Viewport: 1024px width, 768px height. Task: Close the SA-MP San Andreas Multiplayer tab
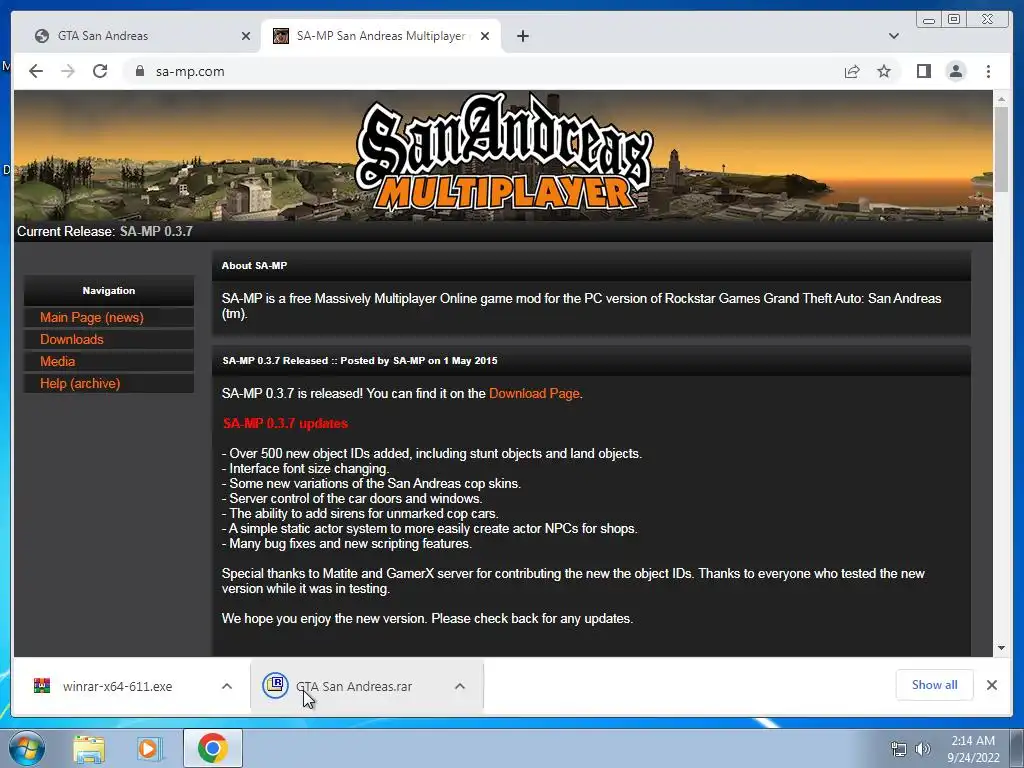pos(485,36)
